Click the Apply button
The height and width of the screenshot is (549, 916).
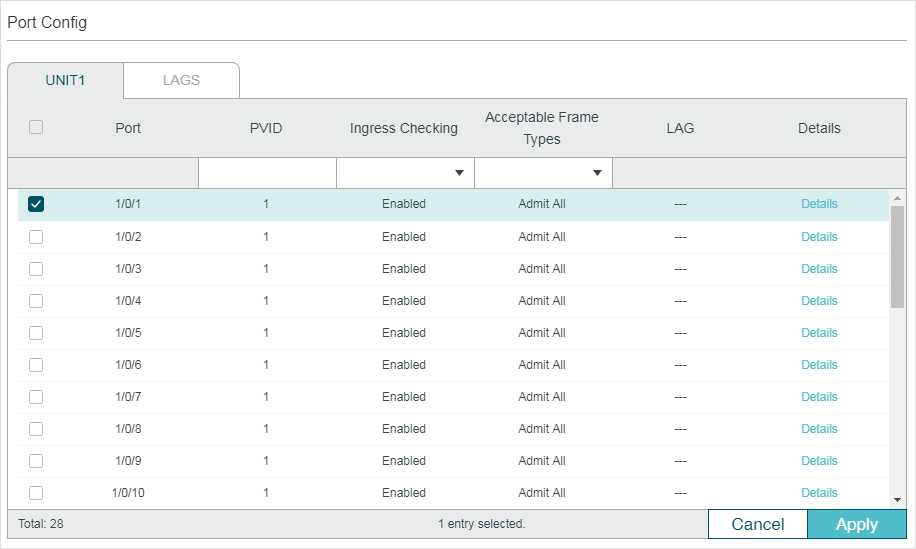857,524
